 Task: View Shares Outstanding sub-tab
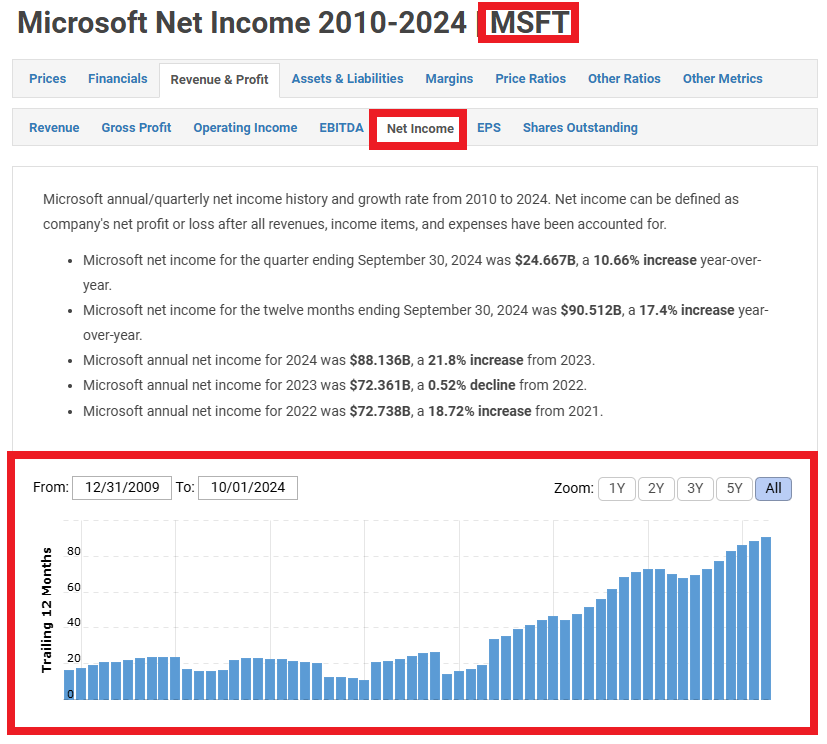click(580, 128)
